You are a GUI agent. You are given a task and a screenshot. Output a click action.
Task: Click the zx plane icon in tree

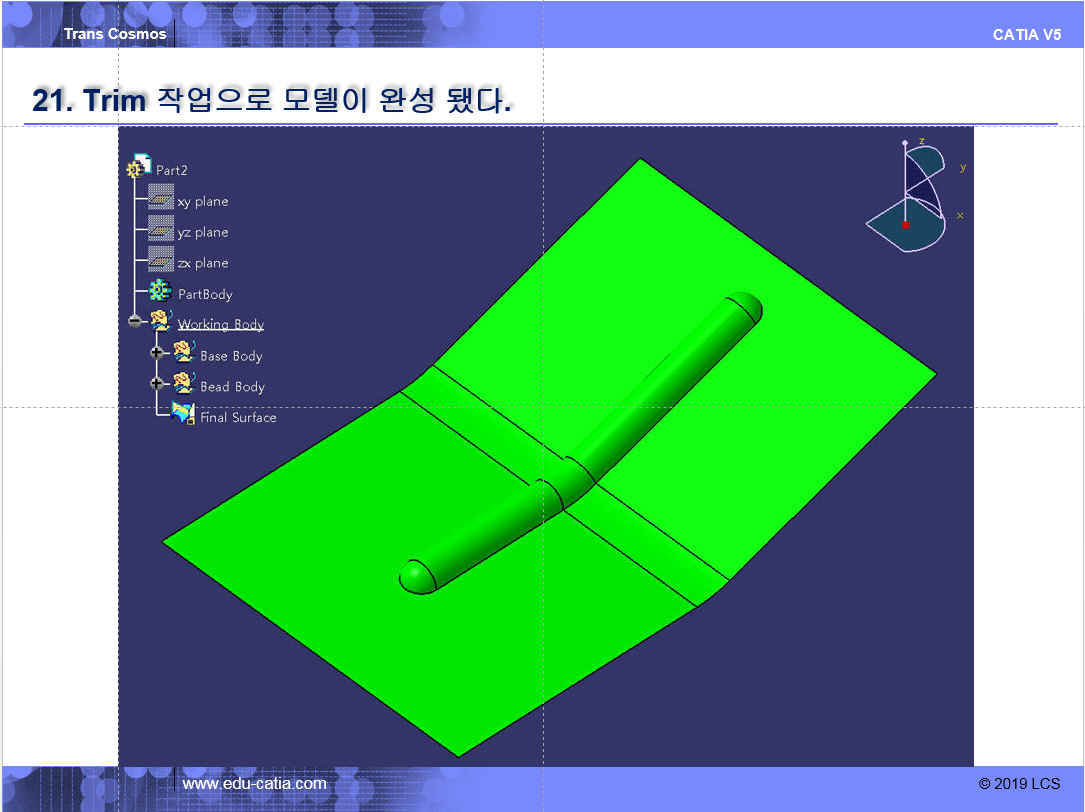pyautogui.click(x=160, y=262)
